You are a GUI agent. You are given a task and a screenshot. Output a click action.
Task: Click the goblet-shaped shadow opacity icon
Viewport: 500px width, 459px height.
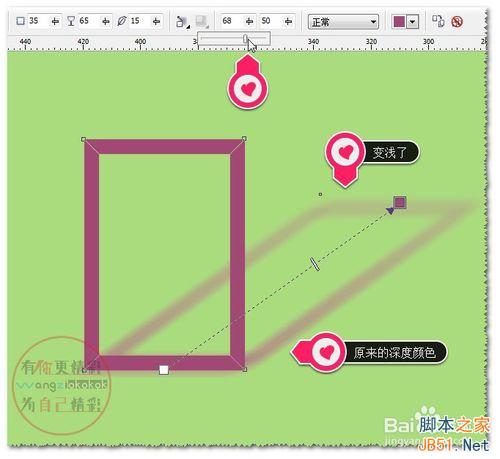pos(71,21)
